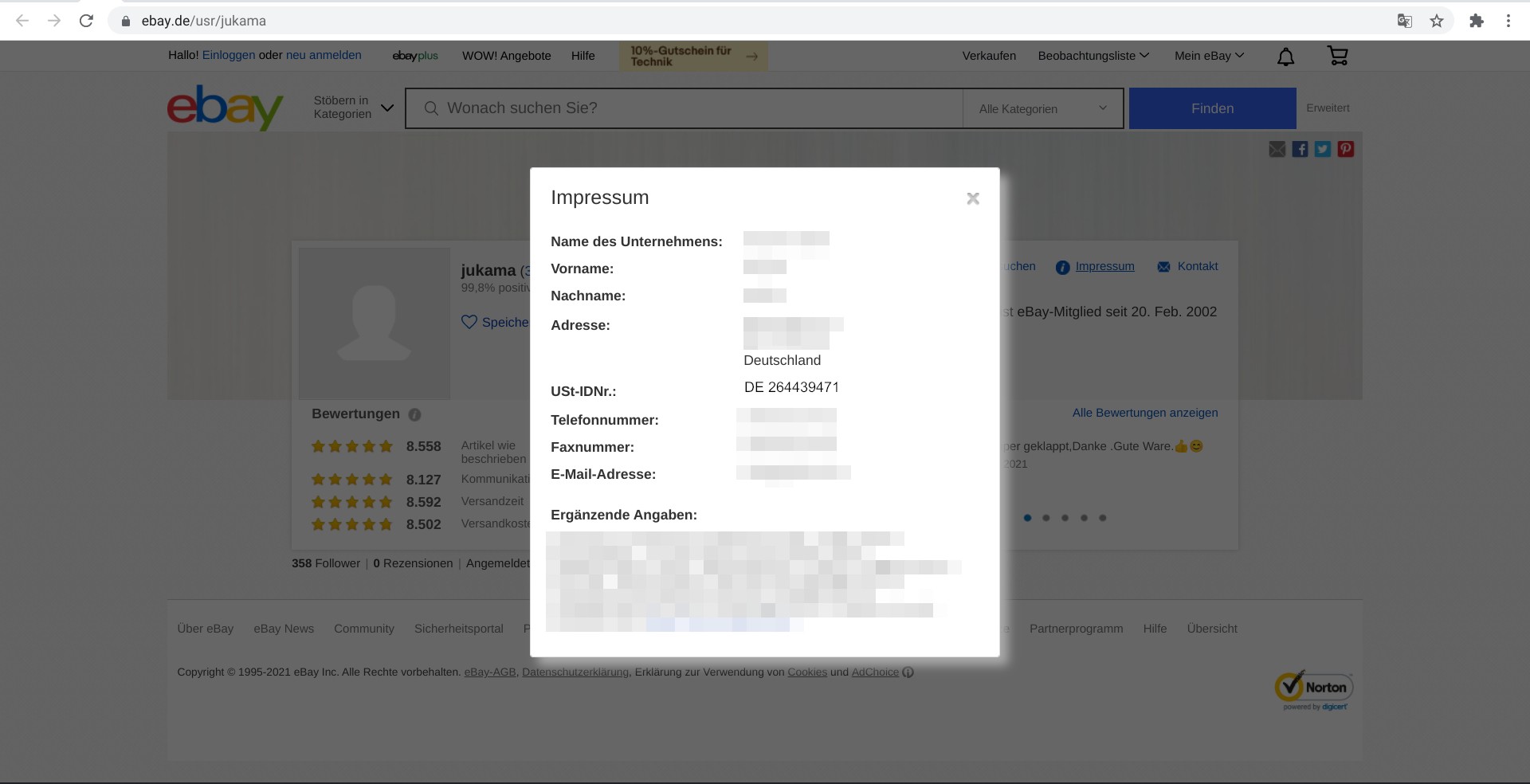Share profile via email icon
This screenshot has height=784, width=1530.
pos(1277,149)
